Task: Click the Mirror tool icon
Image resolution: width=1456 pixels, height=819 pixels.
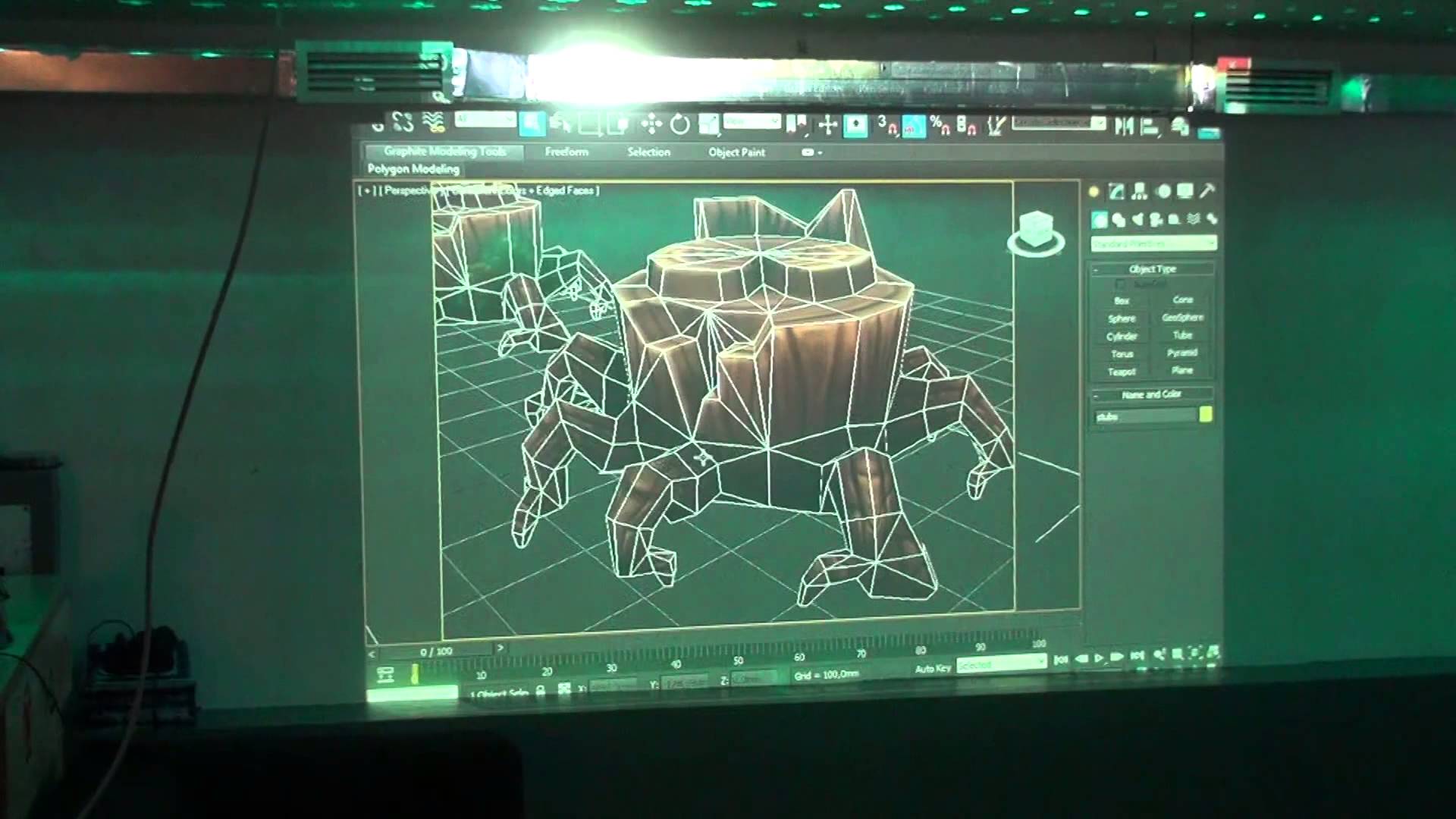Action: [x=1124, y=126]
